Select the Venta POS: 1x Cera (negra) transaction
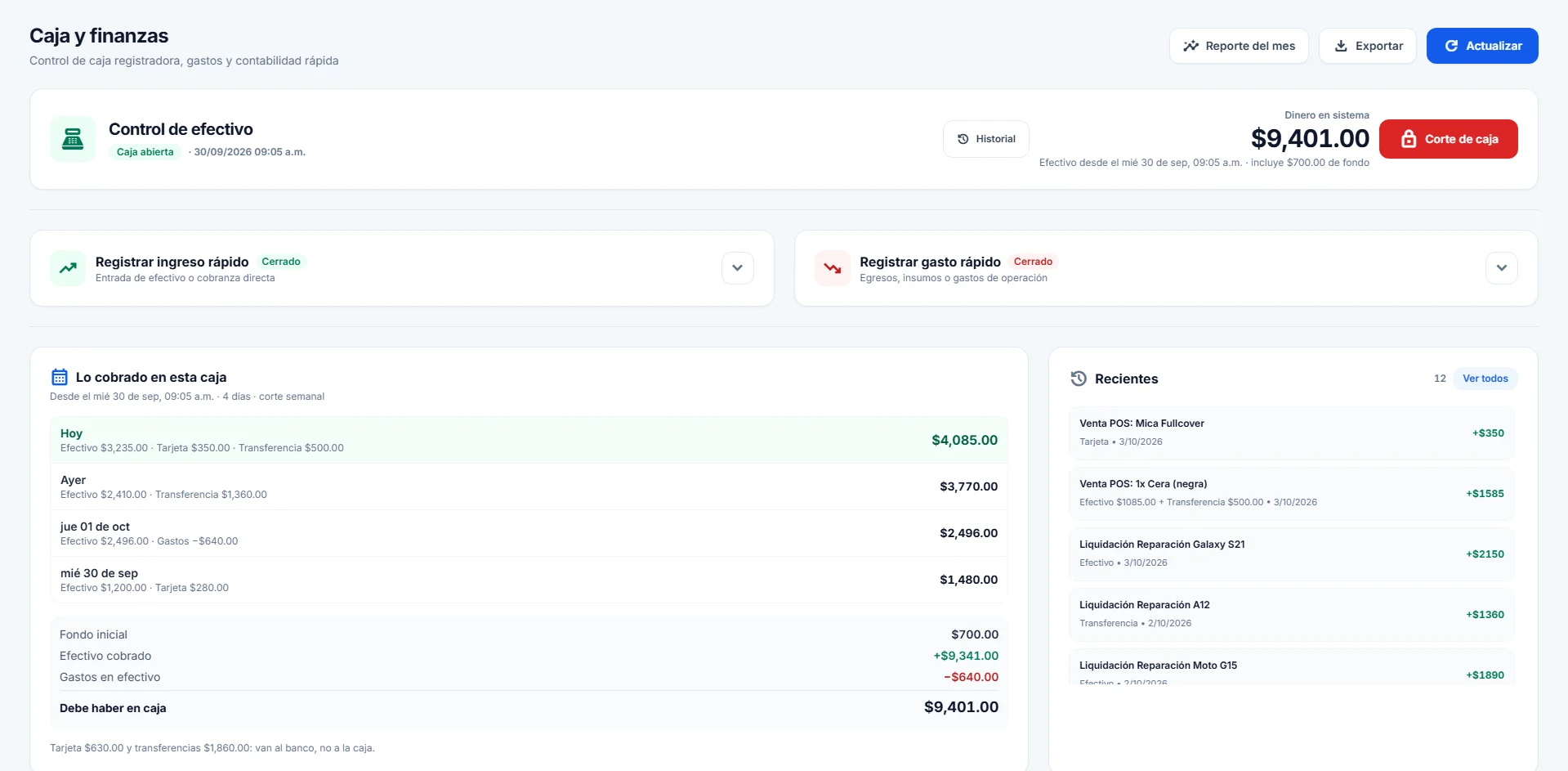This screenshot has width=1568, height=771. 1292,493
